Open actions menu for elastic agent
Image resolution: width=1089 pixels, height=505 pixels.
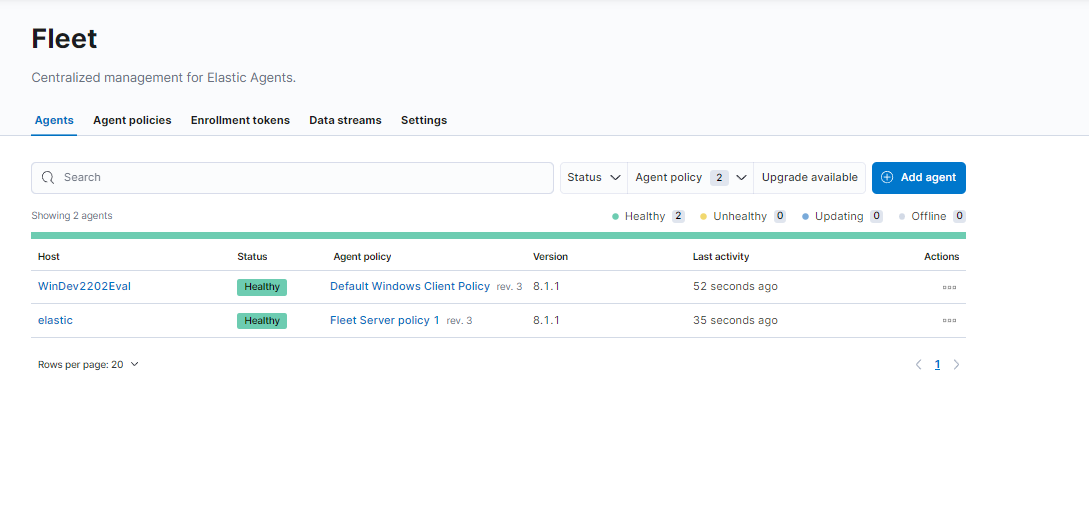[x=949, y=321]
